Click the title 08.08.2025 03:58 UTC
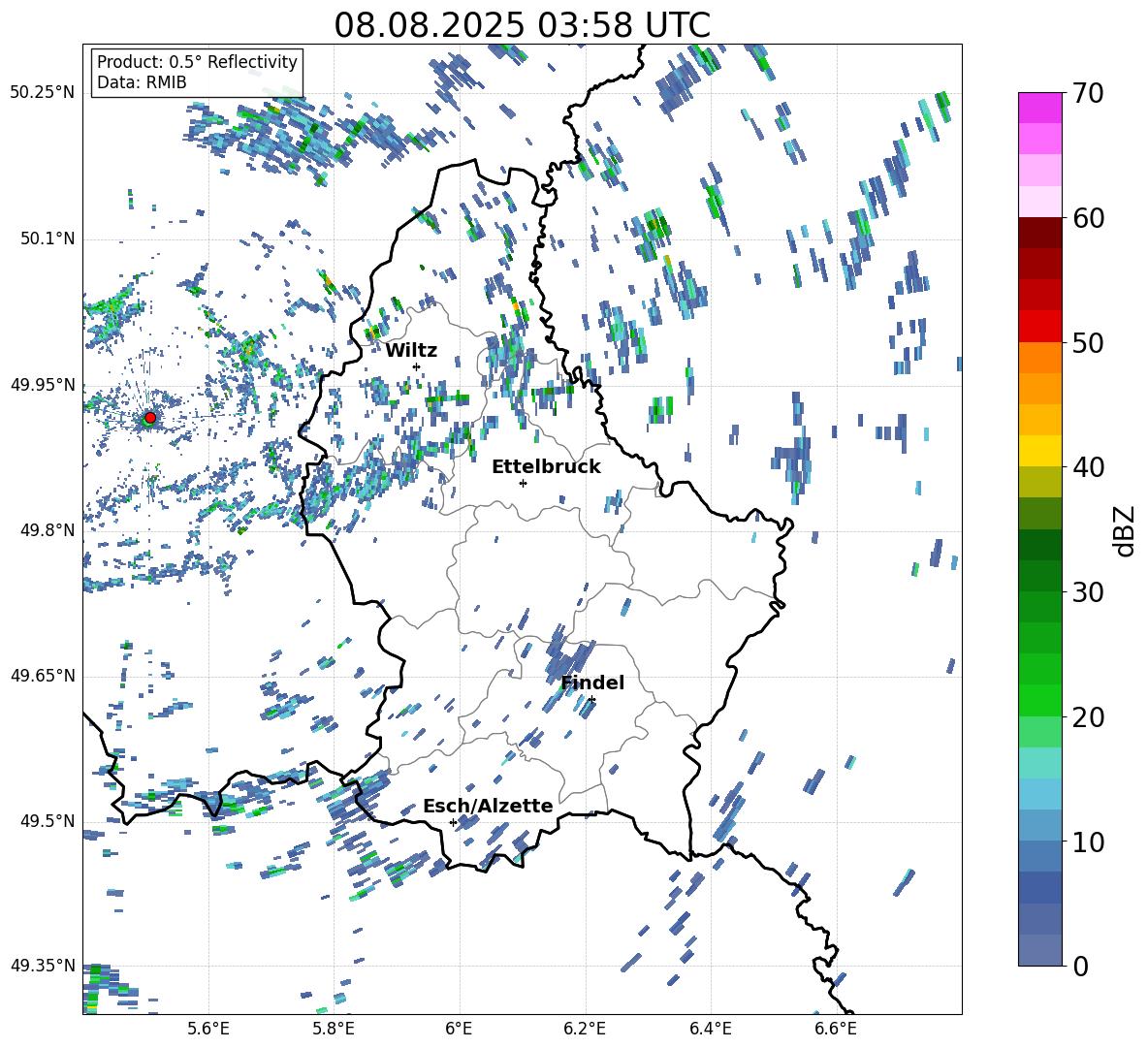1148x1048 pixels. click(x=522, y=25)
